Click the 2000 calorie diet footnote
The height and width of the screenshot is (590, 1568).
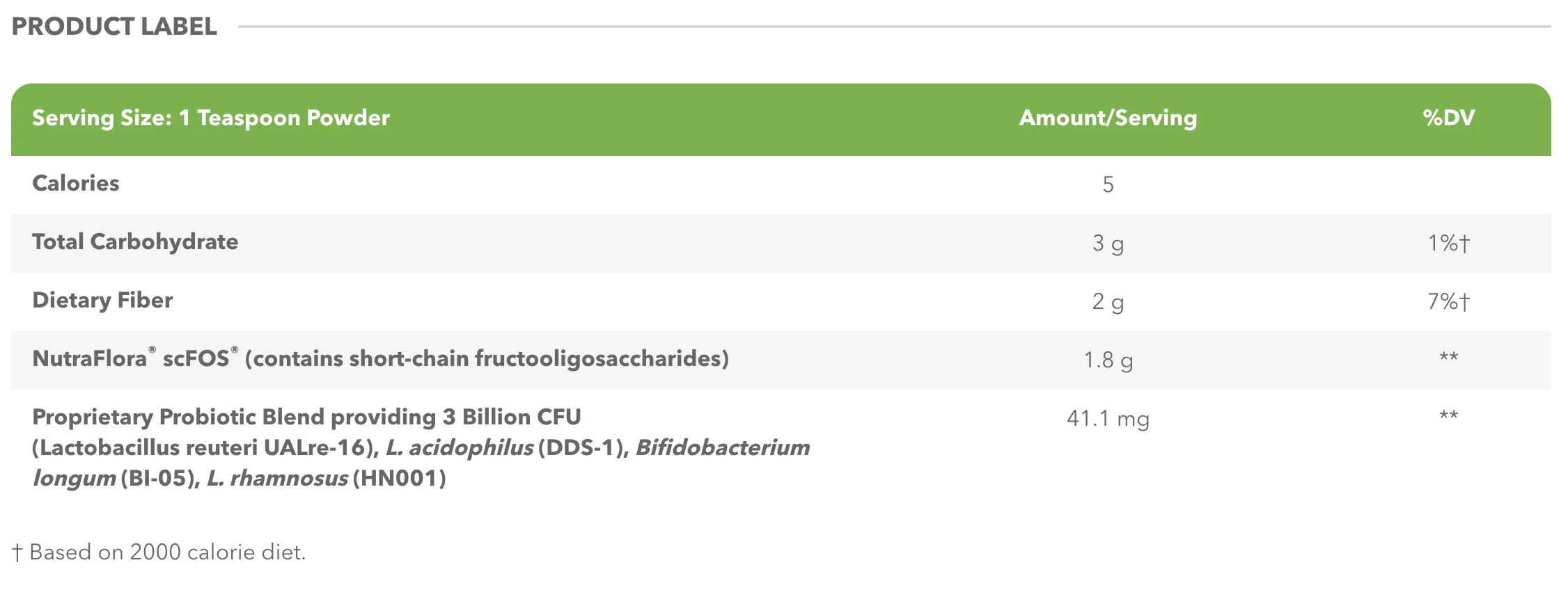coord(159,552)
